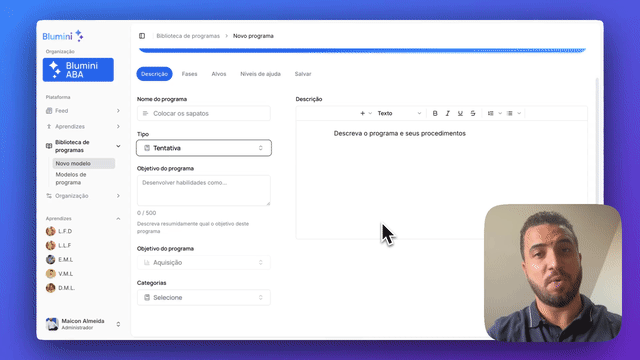
Task: Collapse the Aprendizes list section
Action: pyautogui.click(x=118, y=219)
